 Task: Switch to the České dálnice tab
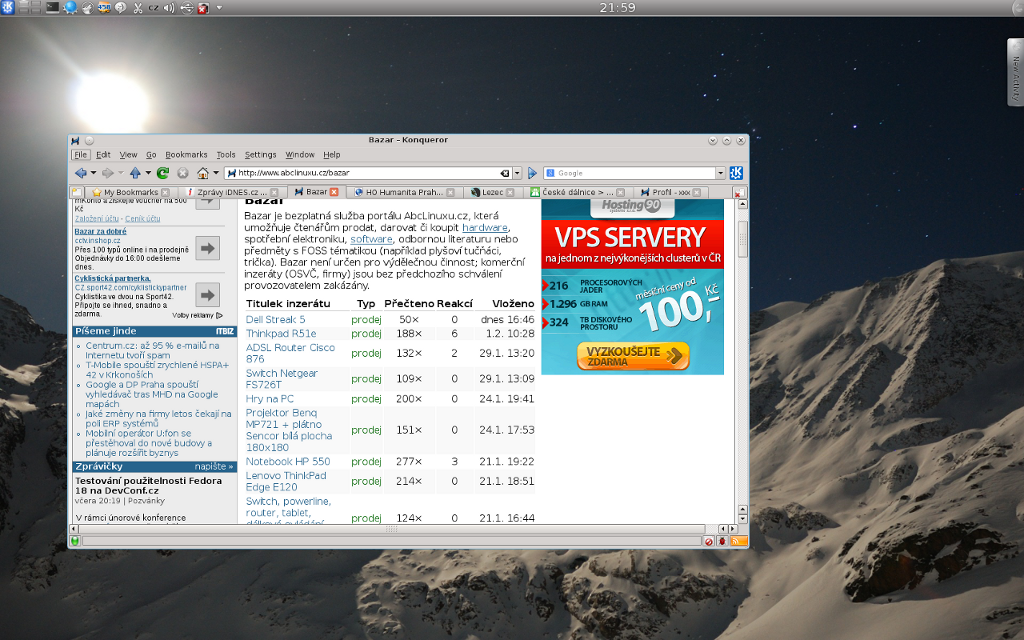(x=577, y=193)
